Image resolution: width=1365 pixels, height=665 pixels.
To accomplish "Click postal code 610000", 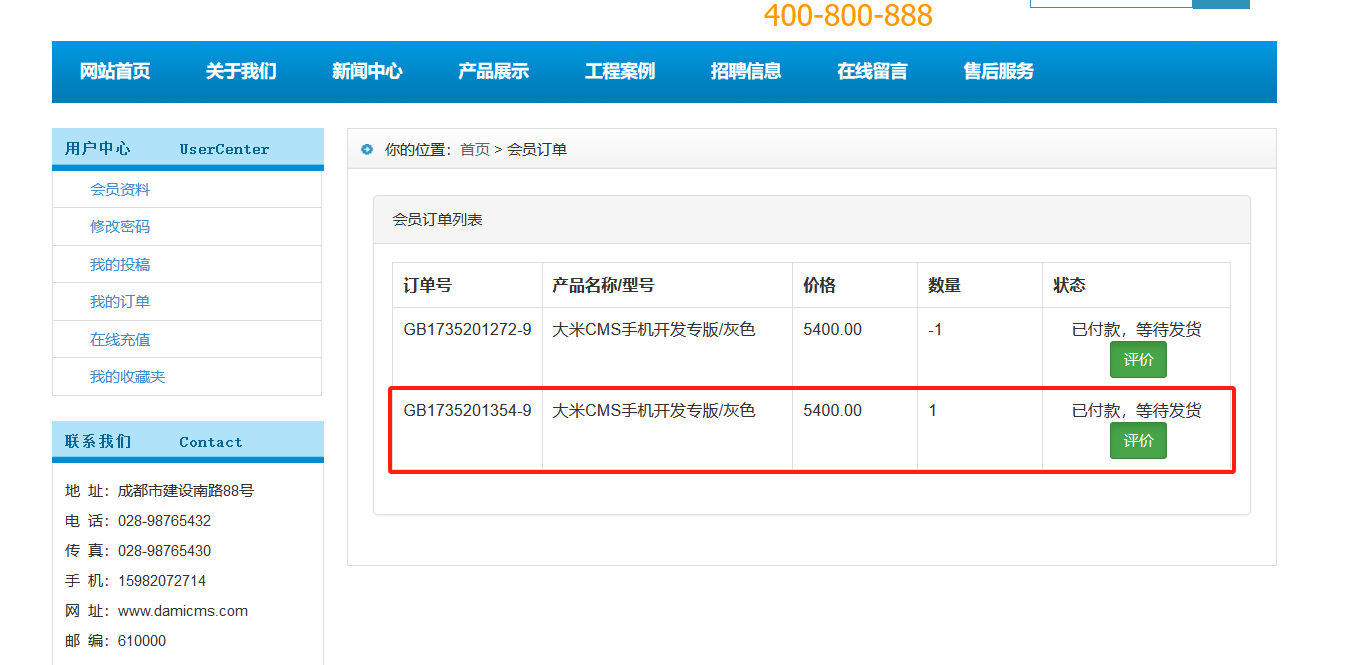I will tap(142, 641).
